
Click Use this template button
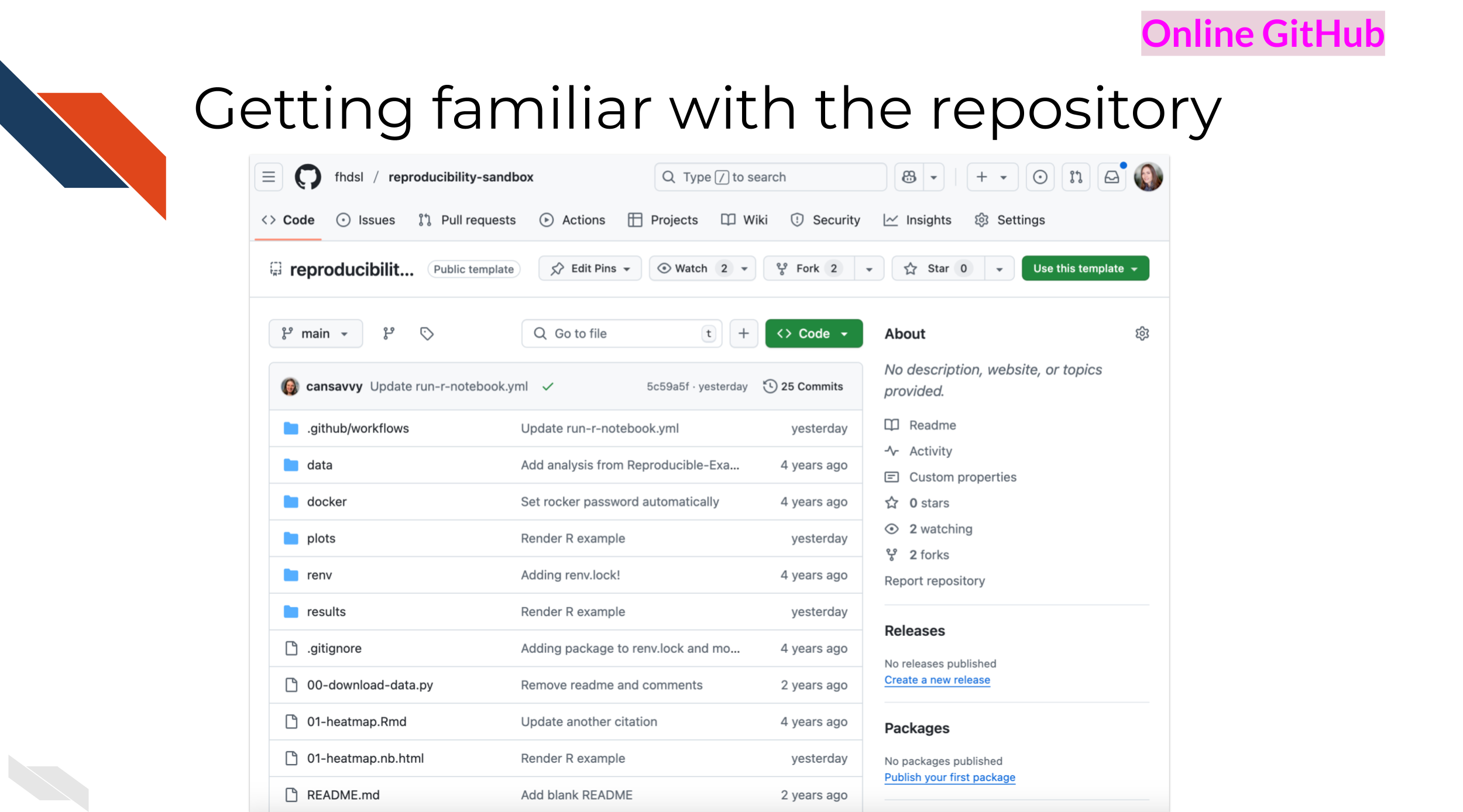click(1086, 269)
